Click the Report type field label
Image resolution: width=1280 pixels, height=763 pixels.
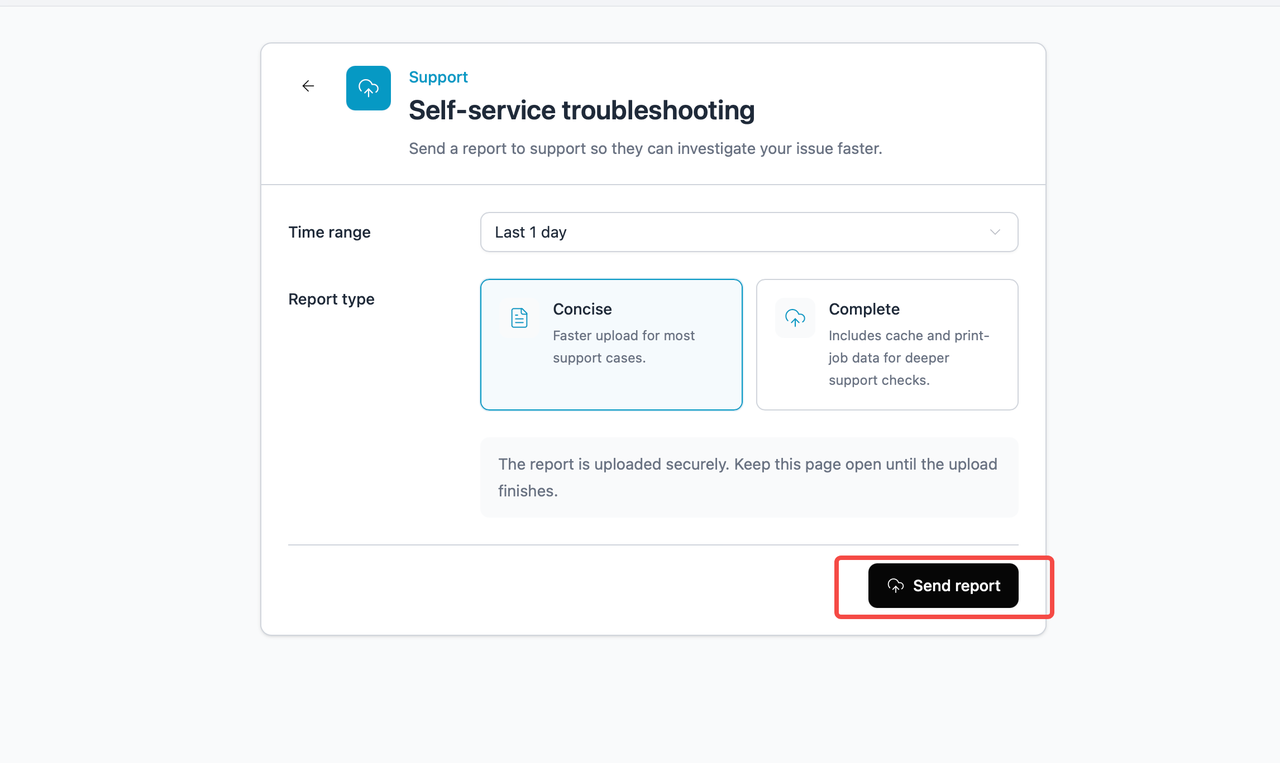[x=331, y=299]
